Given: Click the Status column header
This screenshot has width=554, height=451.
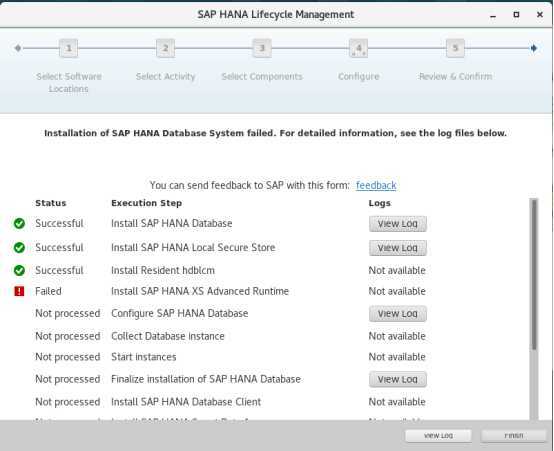Looking at the screenshot, I should (51, 203).
